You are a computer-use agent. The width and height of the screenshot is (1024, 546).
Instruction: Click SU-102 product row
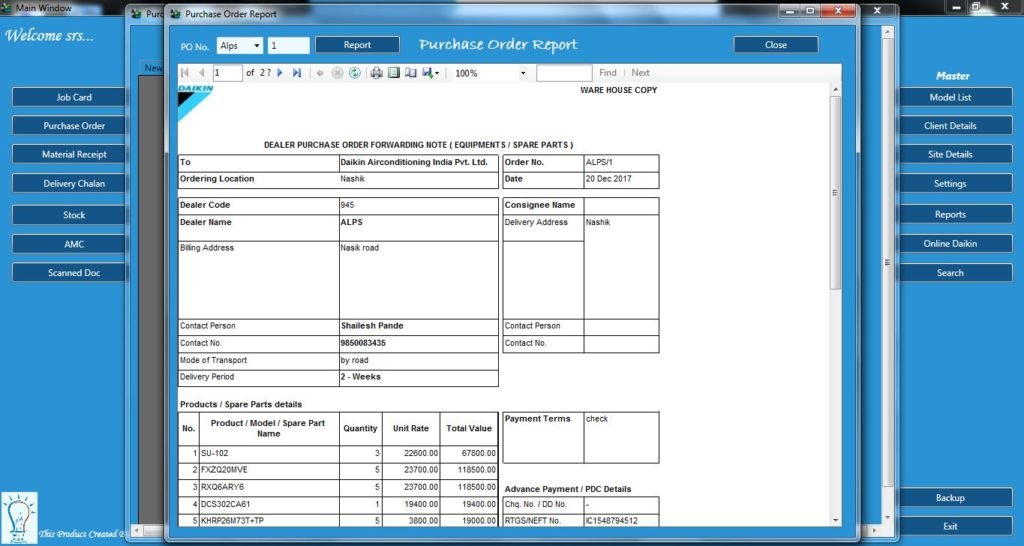point(338,453)
